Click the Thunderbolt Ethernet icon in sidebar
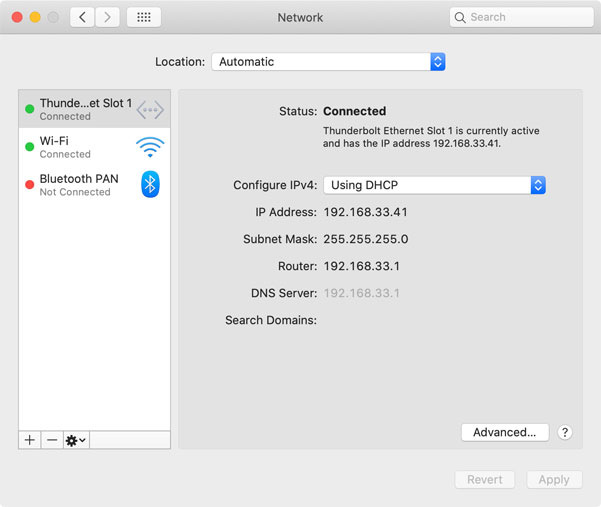 point(150,109)
